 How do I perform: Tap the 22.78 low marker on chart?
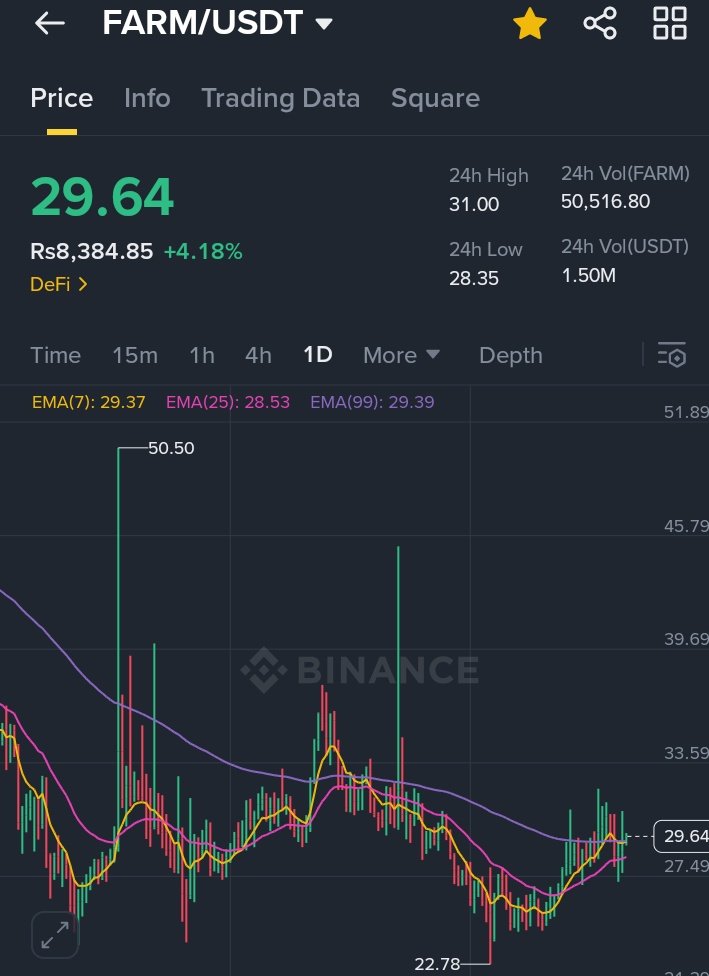tap(437, 964)
